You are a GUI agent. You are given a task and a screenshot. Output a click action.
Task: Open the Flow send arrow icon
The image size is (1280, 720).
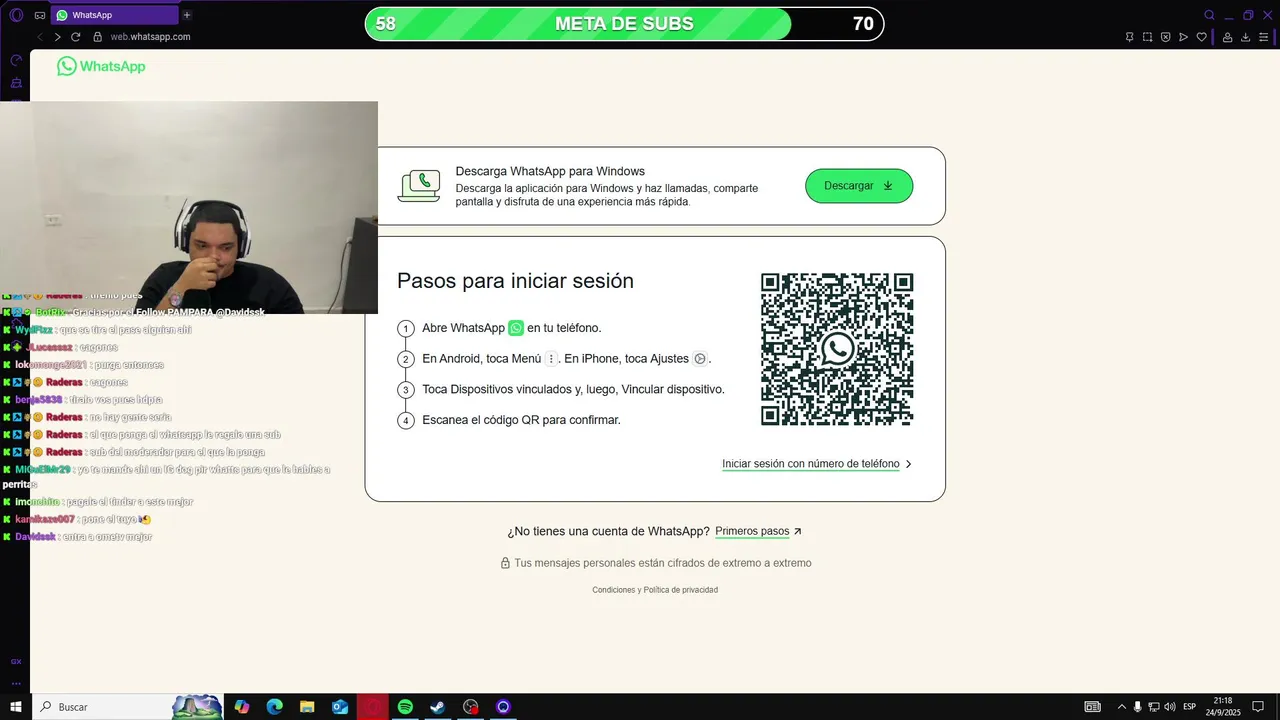[1183, 37]
